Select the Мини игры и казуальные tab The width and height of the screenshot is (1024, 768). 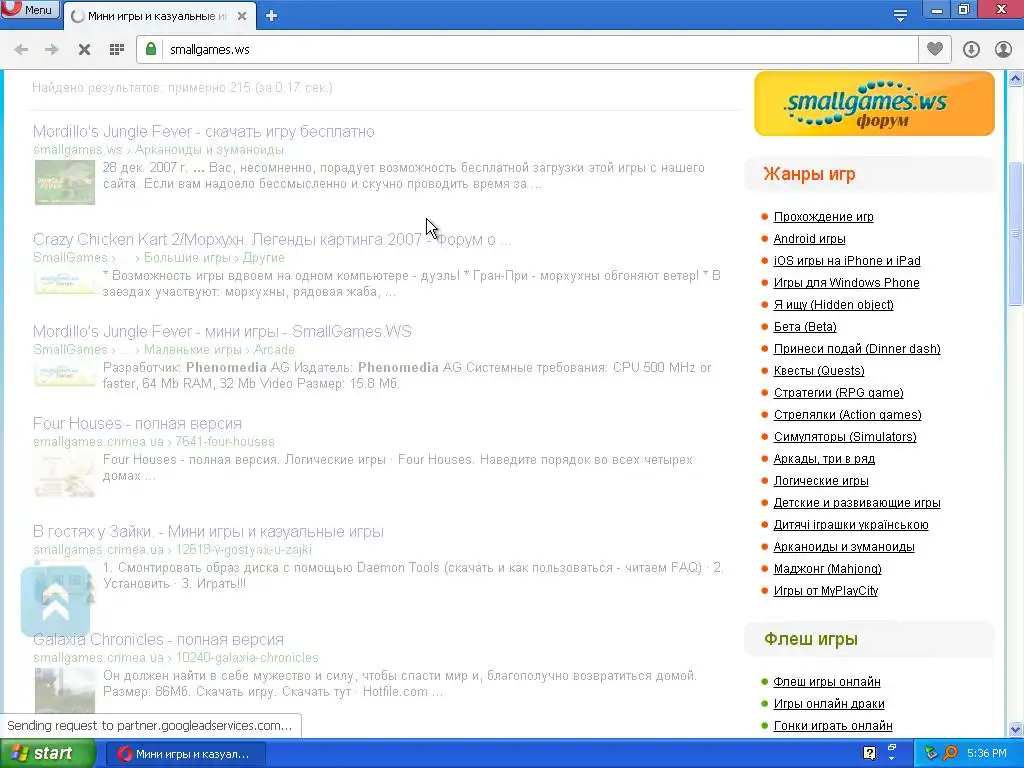pos(159,16)
